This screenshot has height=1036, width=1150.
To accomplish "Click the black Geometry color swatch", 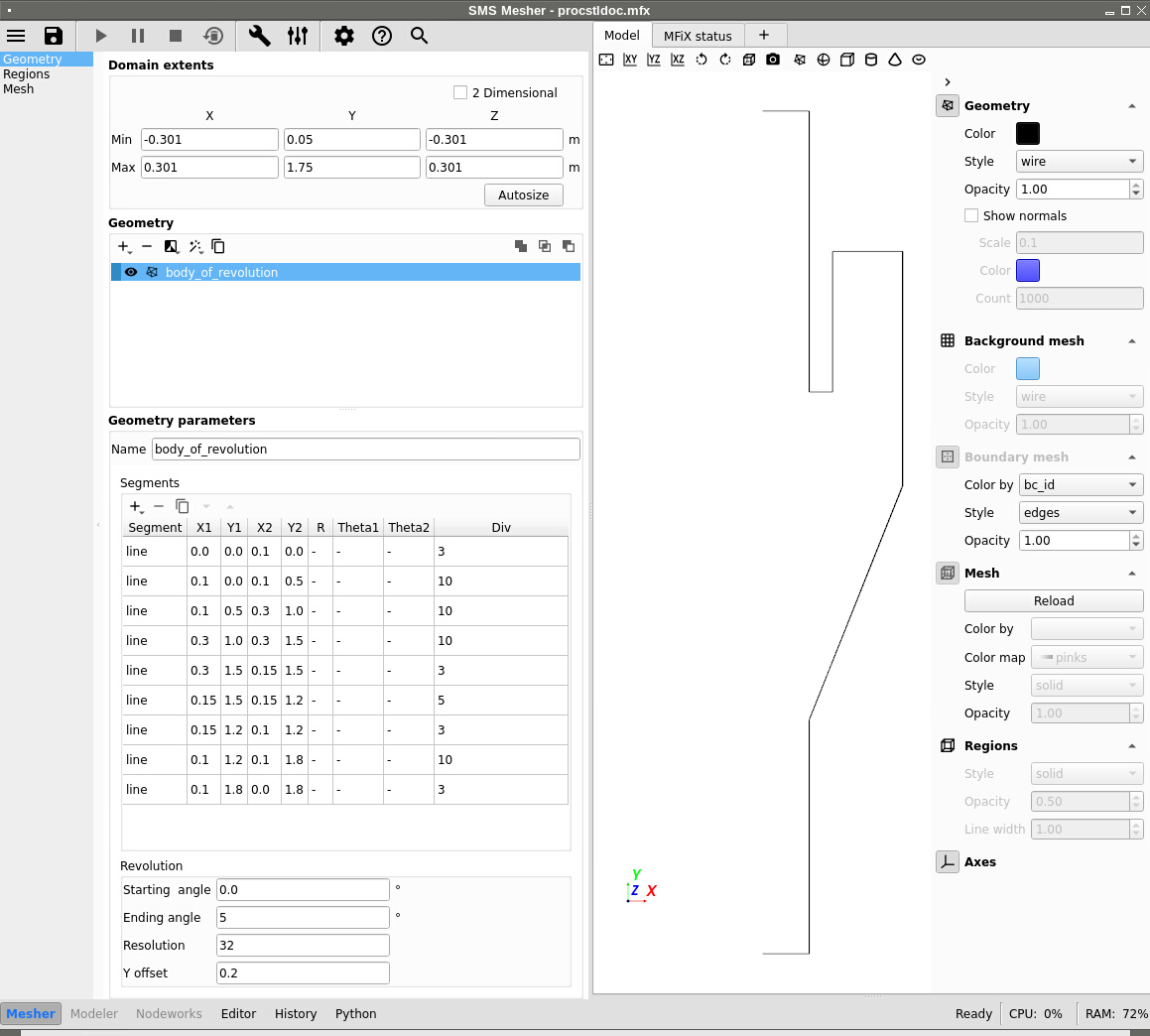I will 1027,133.
